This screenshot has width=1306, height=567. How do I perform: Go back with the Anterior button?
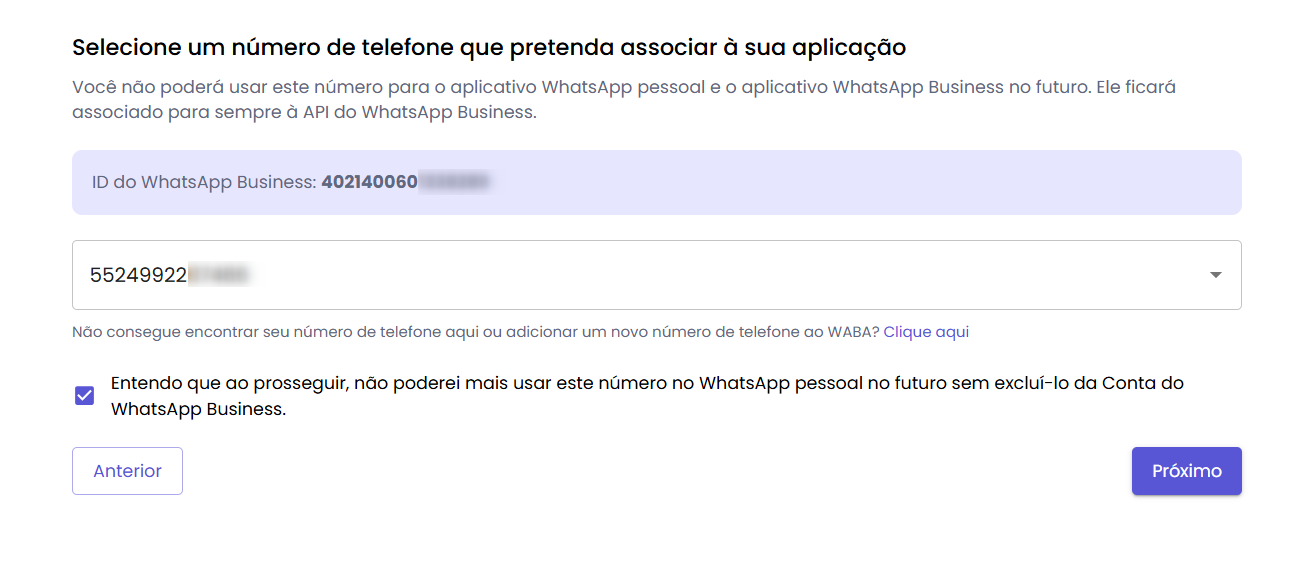[127, 471]
